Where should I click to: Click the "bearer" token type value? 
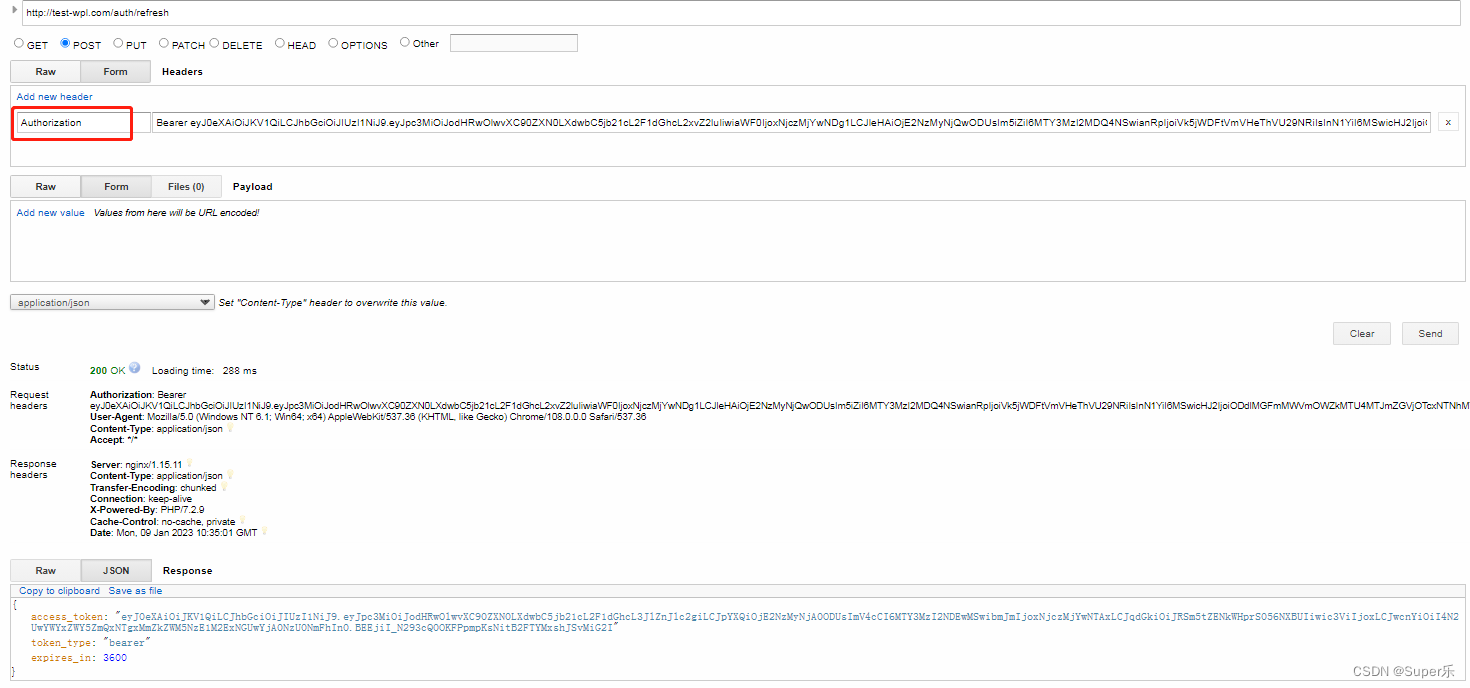point(125,644)
